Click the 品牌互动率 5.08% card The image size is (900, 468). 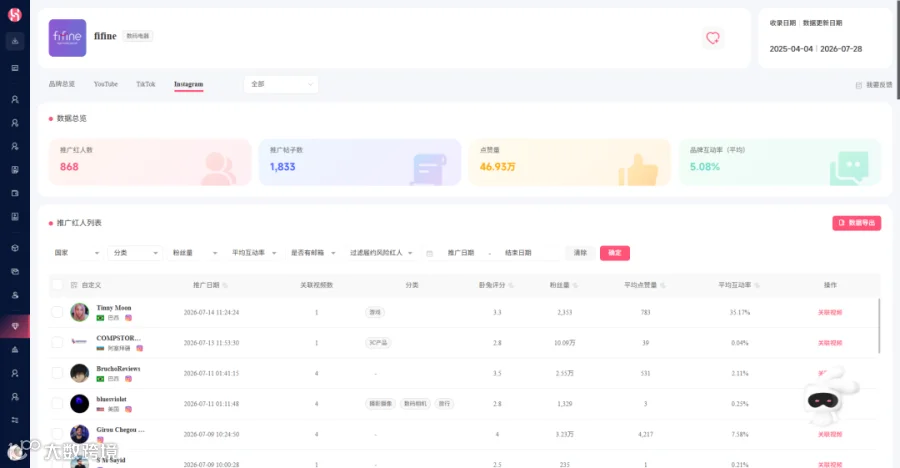point(780,162)
